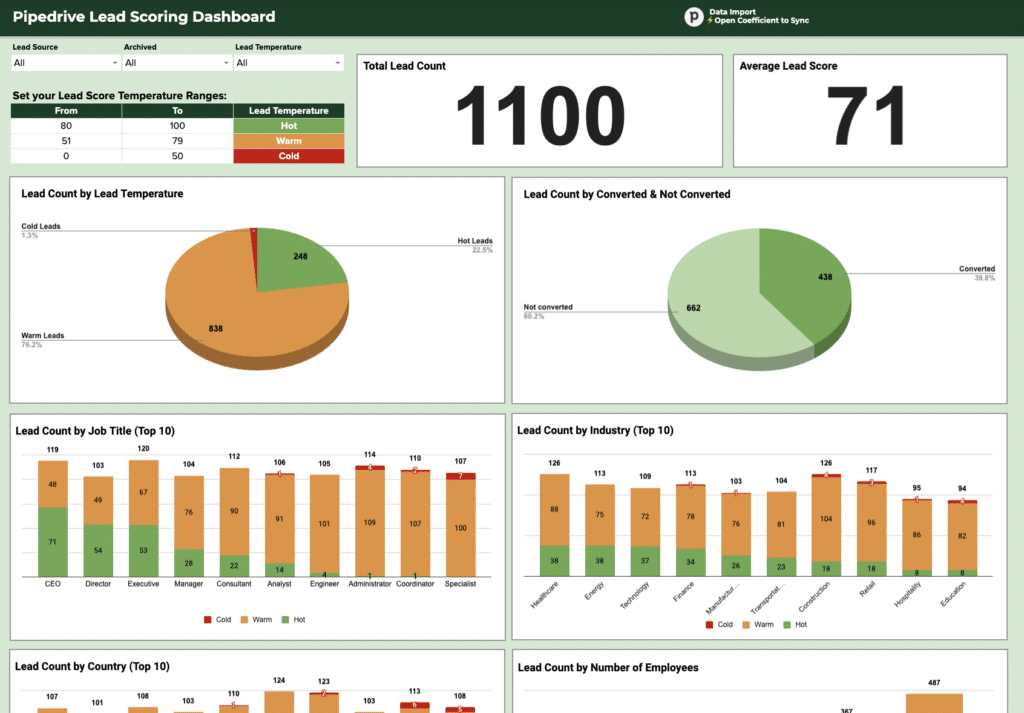Click the 487 bar in Employees chart
This screenshot has height=713, width=1024.
tap(934, 703)
